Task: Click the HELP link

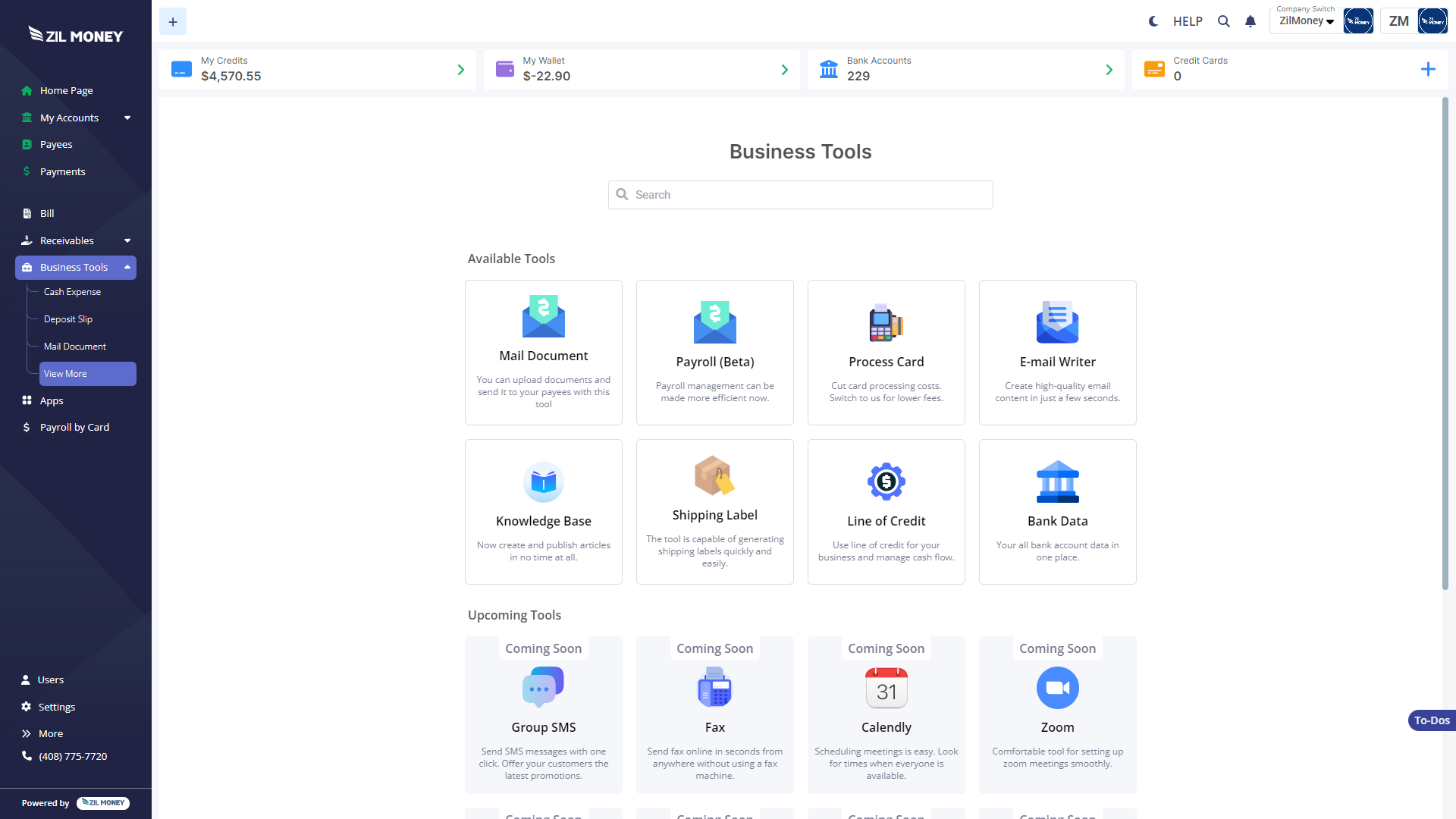Action: pyautogui.click(x=1188, y=21)
